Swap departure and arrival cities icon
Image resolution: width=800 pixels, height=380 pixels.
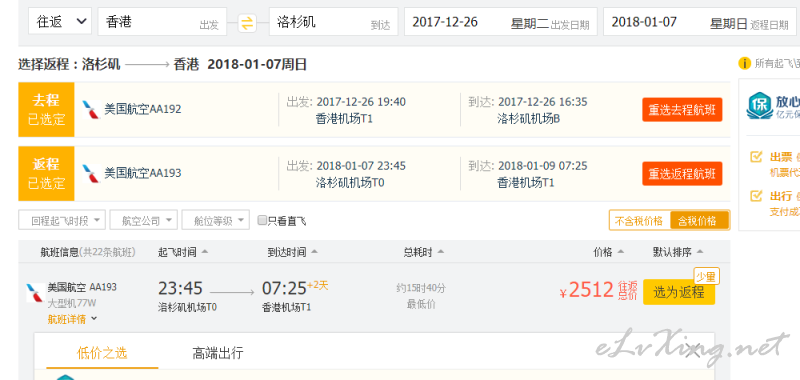(x=247, y=23)
